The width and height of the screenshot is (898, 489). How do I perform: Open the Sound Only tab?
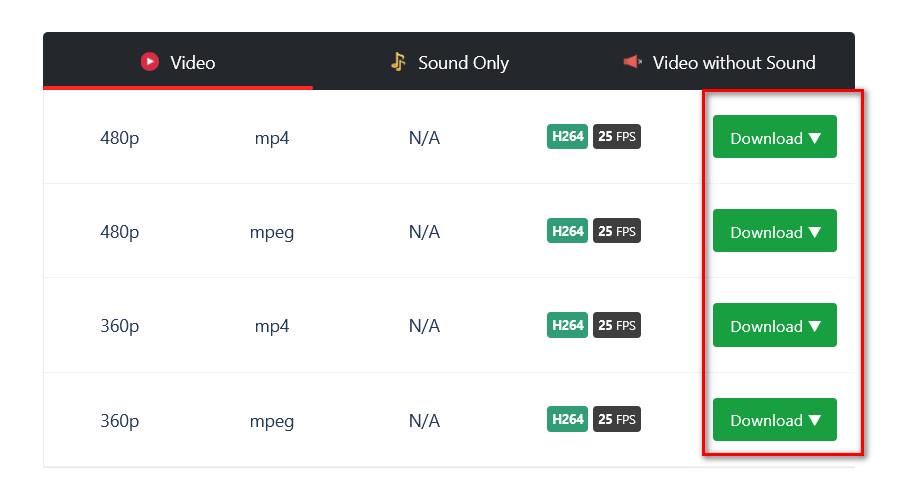tap(449, 62)
